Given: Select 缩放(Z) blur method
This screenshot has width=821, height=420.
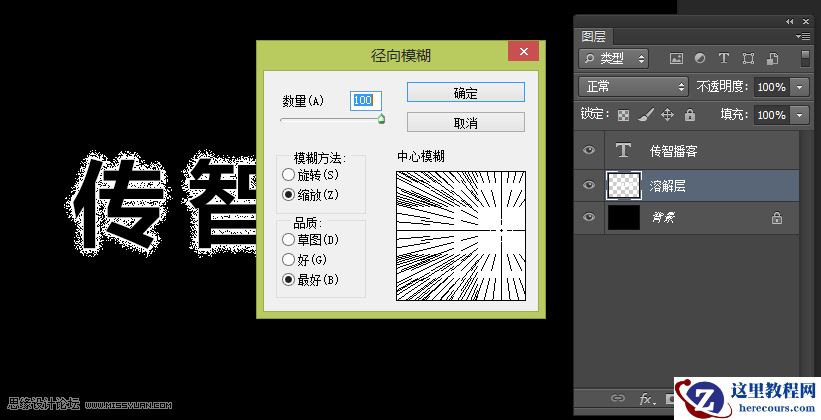Looking at the screenshot, I should pos(310,195).
